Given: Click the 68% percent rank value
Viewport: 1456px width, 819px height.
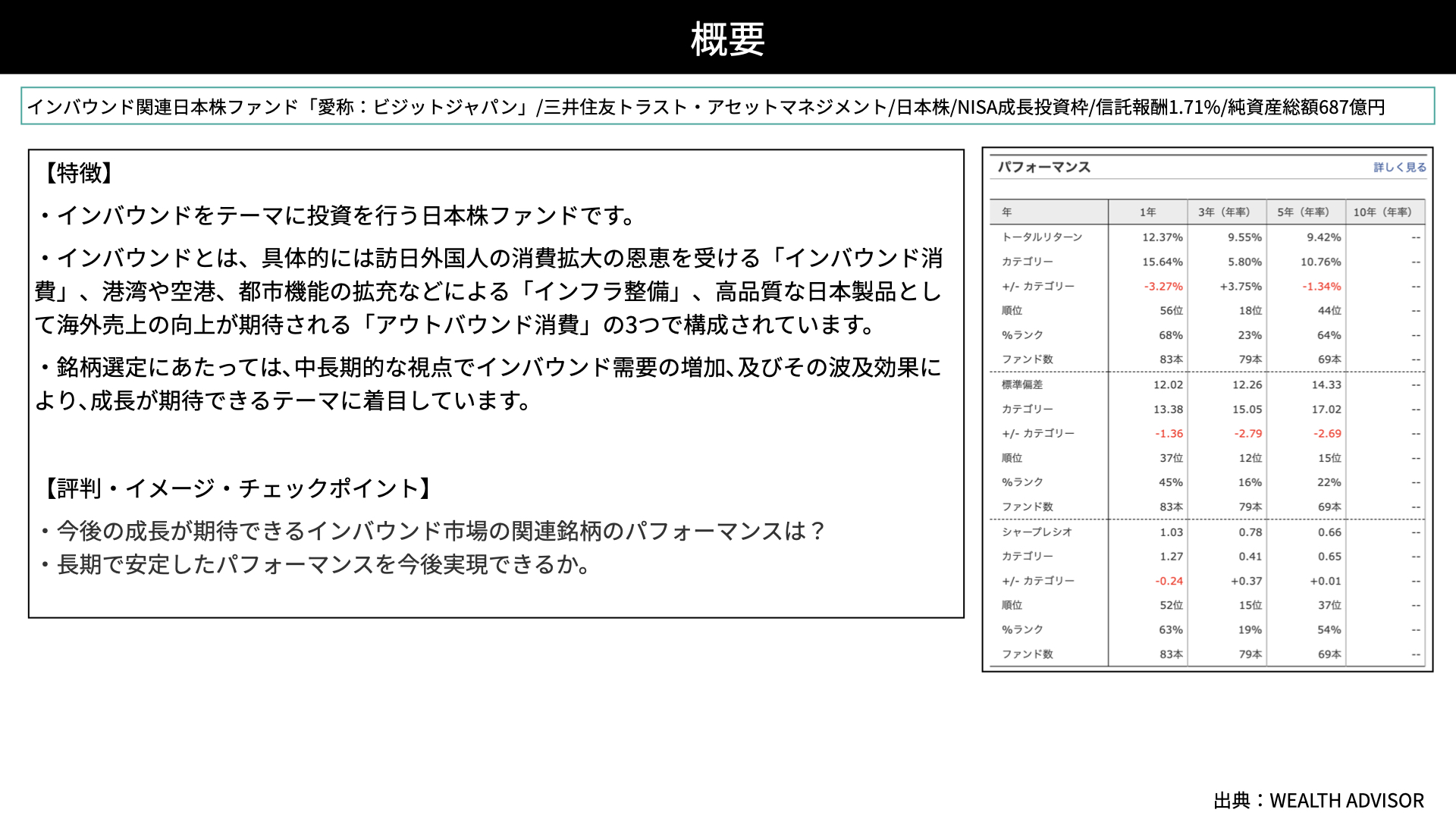Looking at the screenshot, I should click(x=1171, y=335).
